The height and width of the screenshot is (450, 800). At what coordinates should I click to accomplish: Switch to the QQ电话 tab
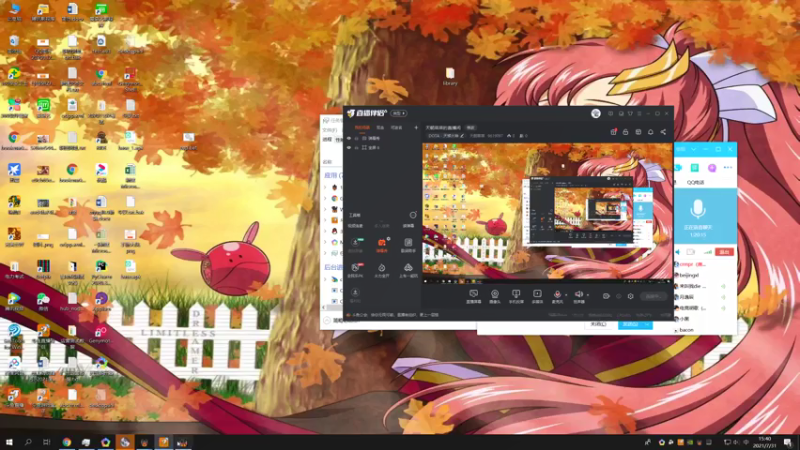point(695,182)
